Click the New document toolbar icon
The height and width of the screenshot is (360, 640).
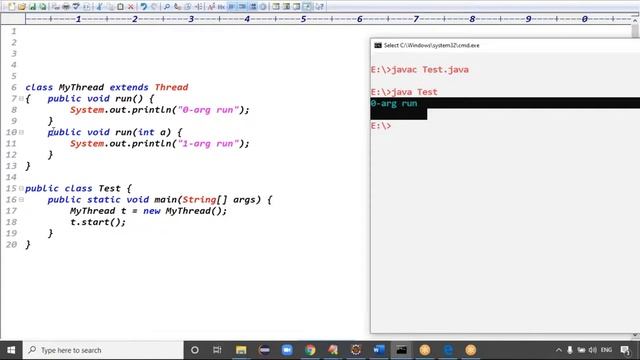(x=11, y=7)
